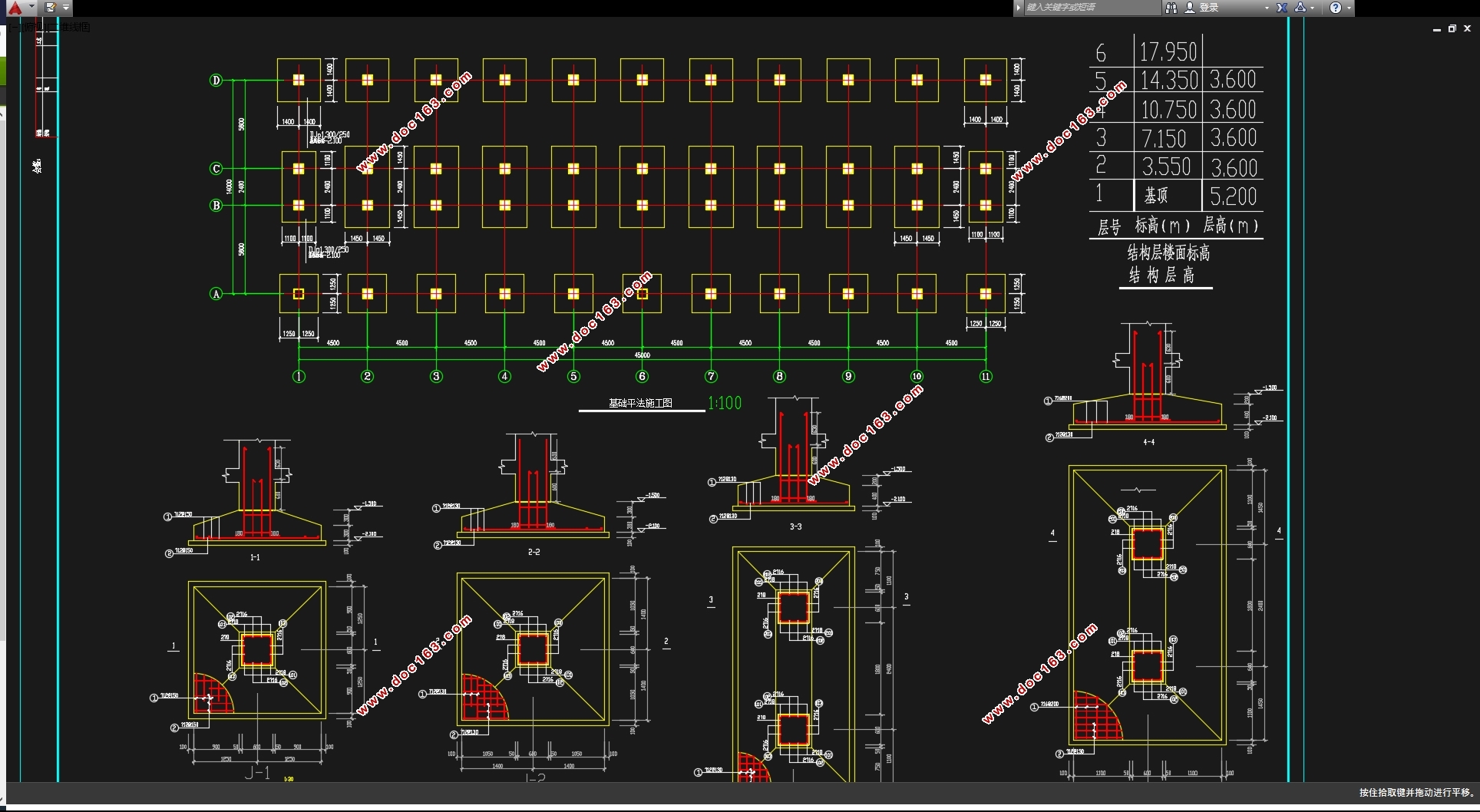Select the 10.750 elevation table cell

coord(1168,109)
